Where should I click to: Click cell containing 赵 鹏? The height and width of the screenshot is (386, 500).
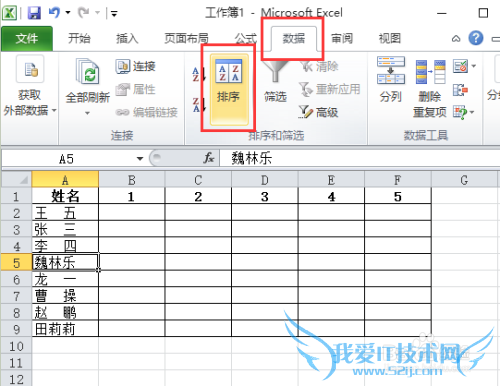pos(65,312)
